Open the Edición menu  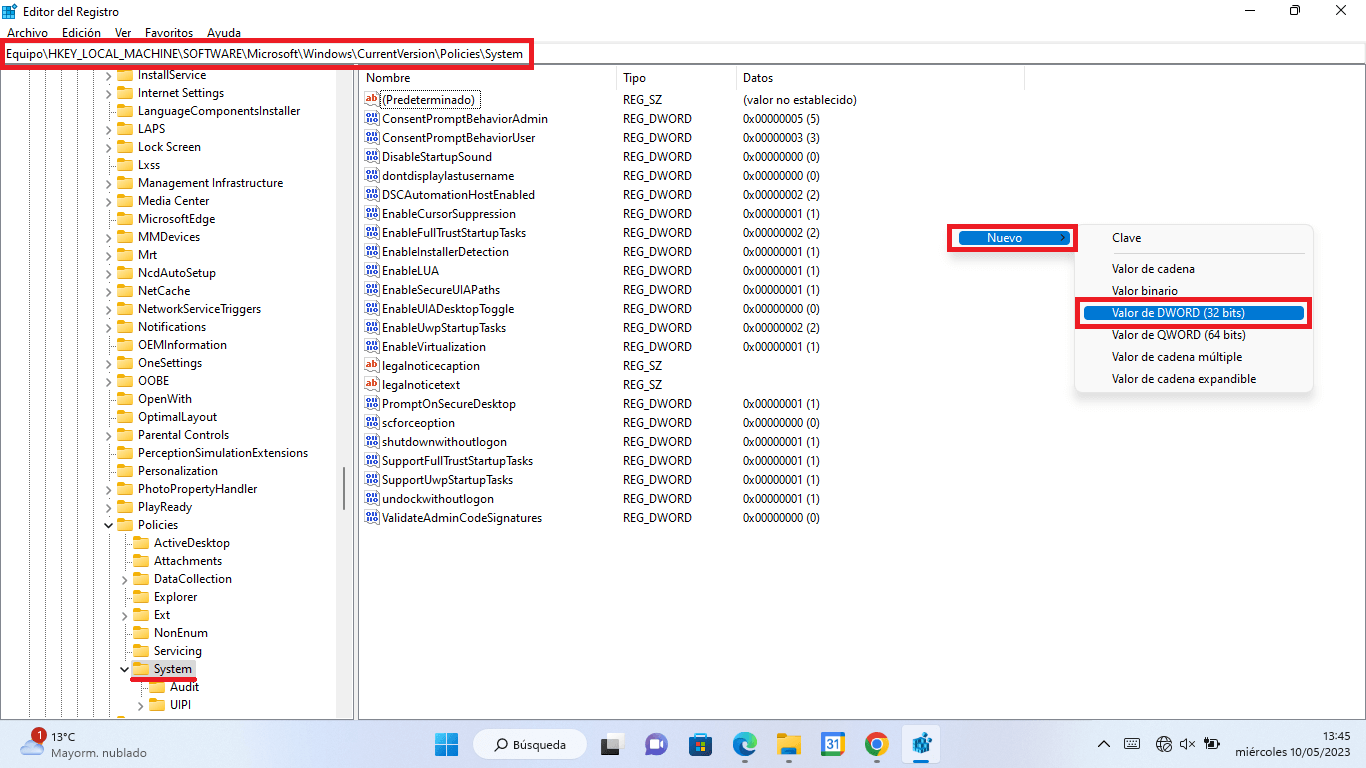coord(81,33)
